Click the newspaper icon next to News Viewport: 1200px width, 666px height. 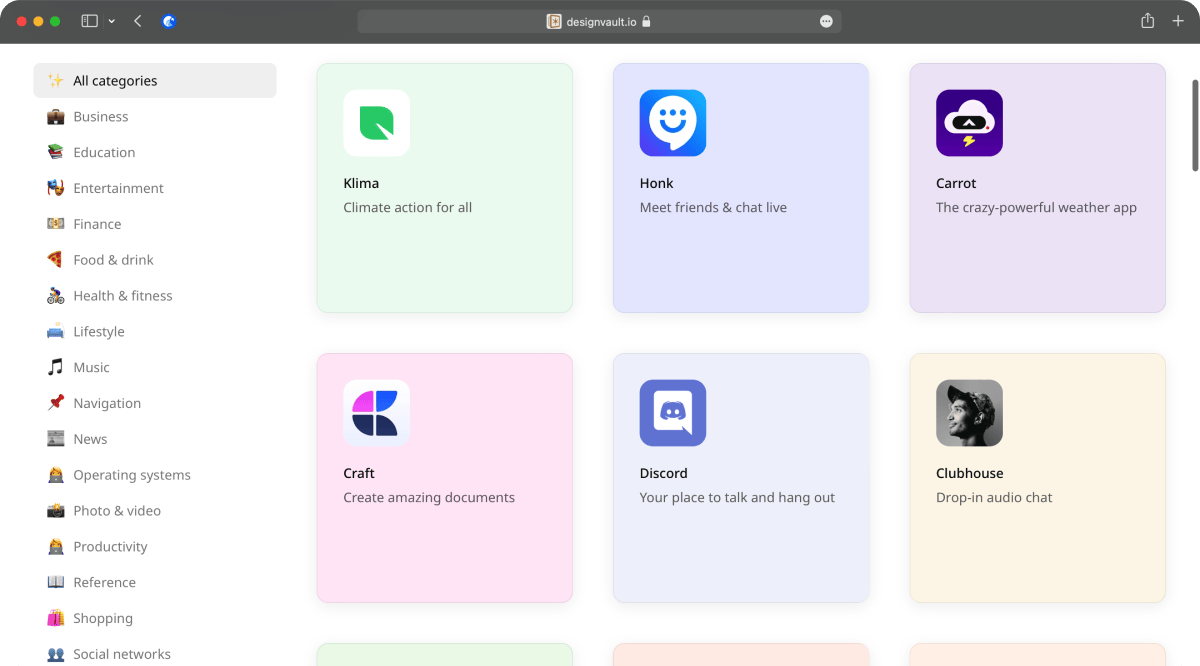pyautogui.click(x=56, y=439)
